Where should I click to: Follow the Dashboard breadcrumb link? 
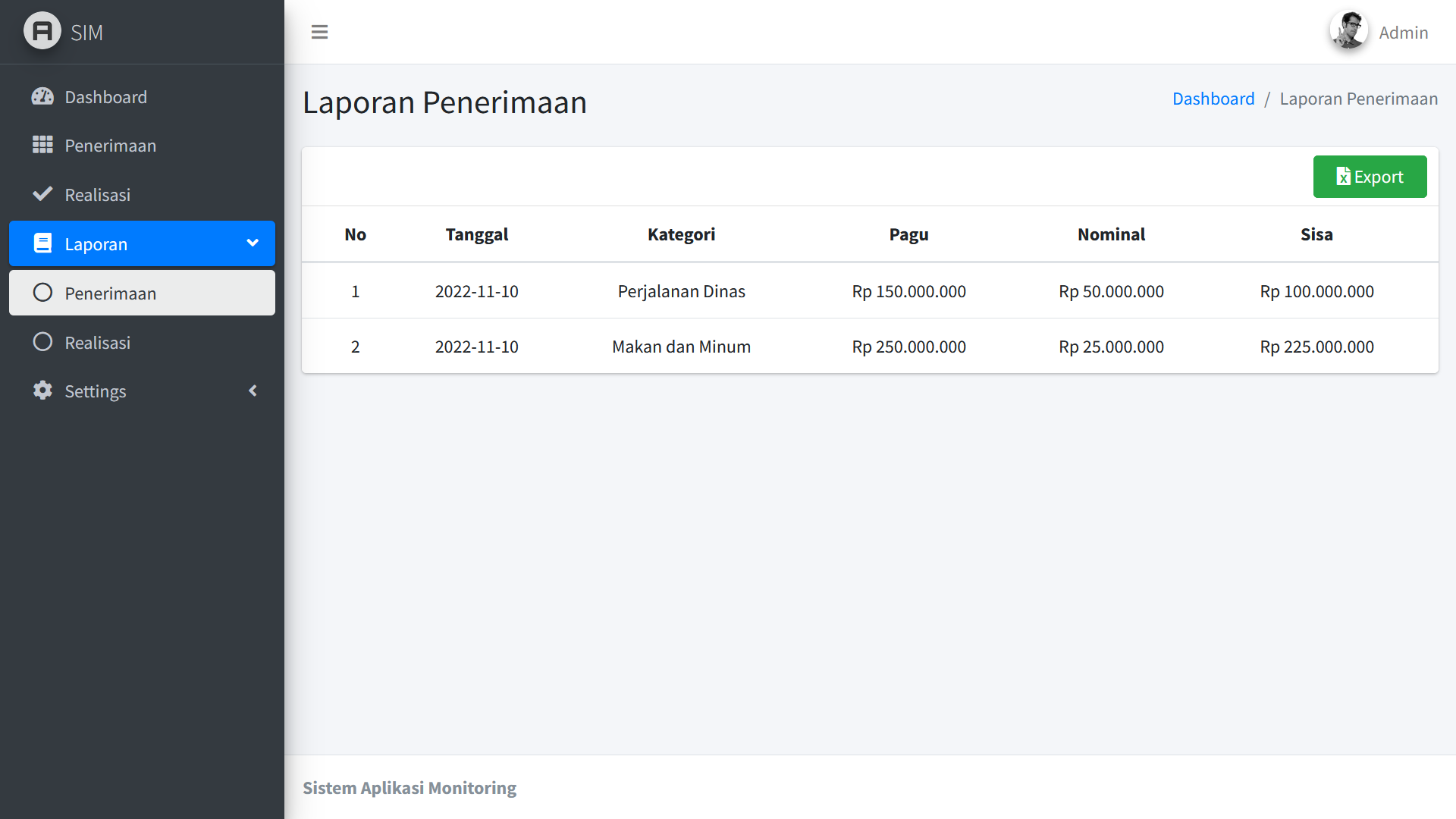pyautogui.click(x=1213, y=99)
